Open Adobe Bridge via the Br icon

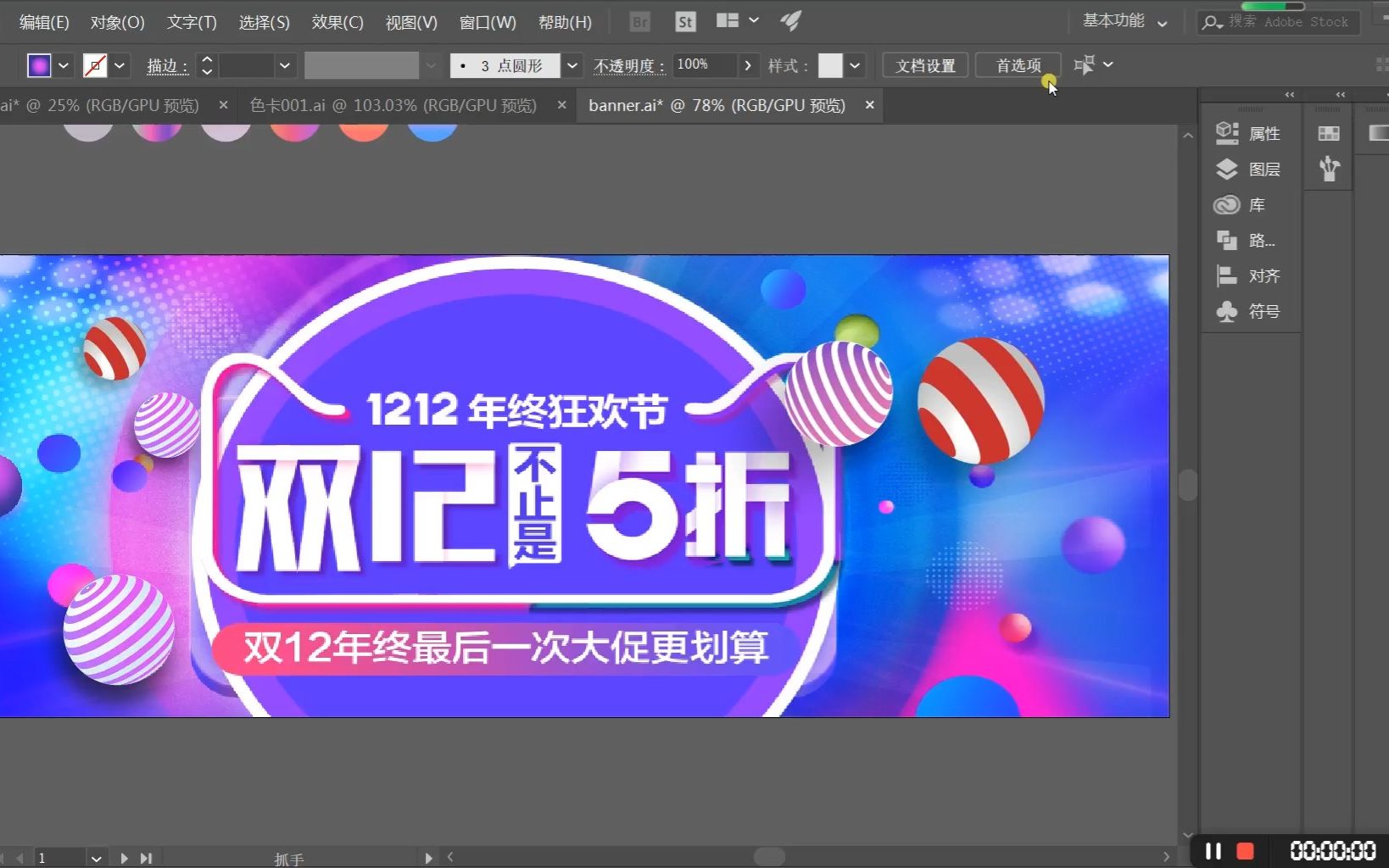(640, 22)
